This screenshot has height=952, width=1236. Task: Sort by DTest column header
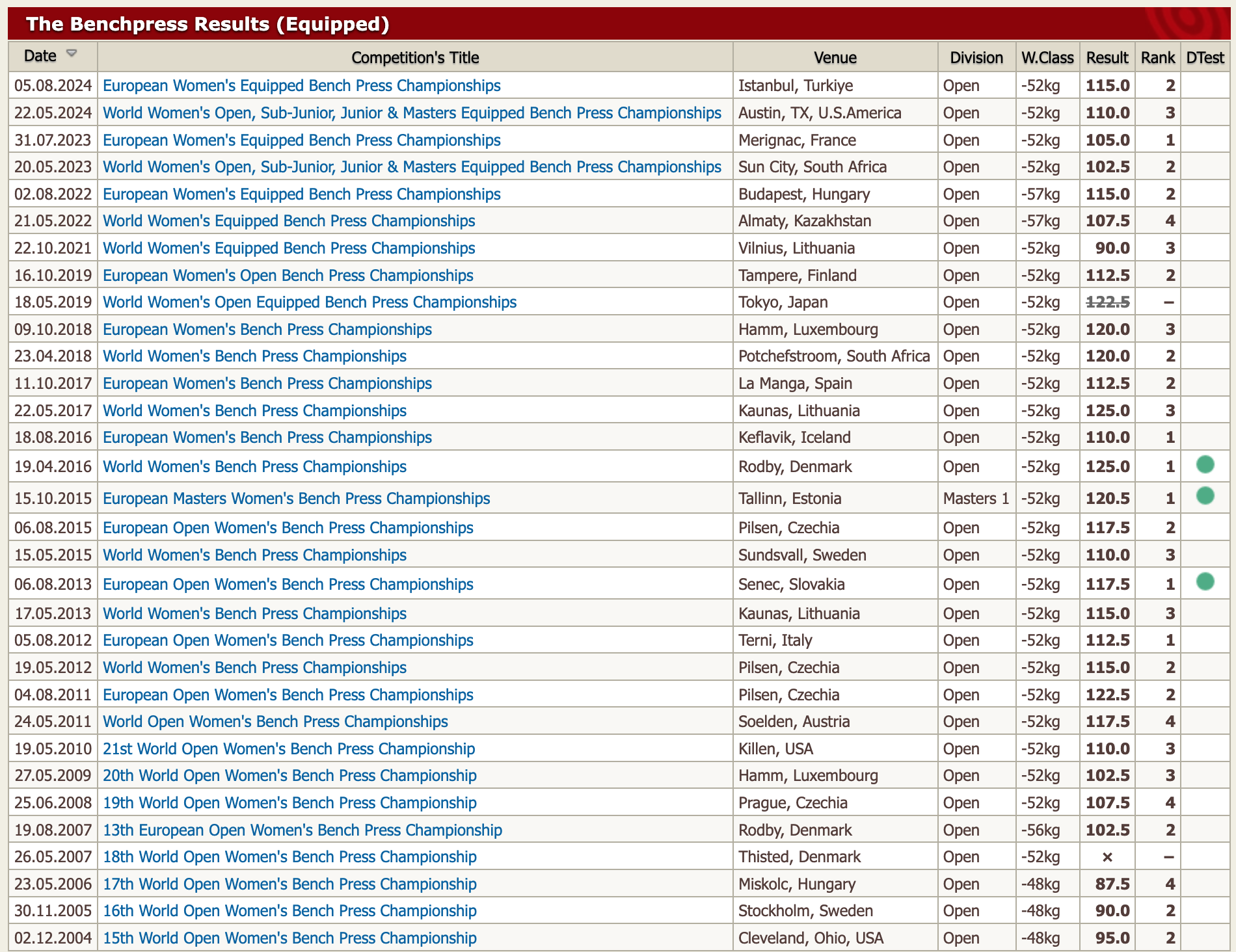point(1205,58)
